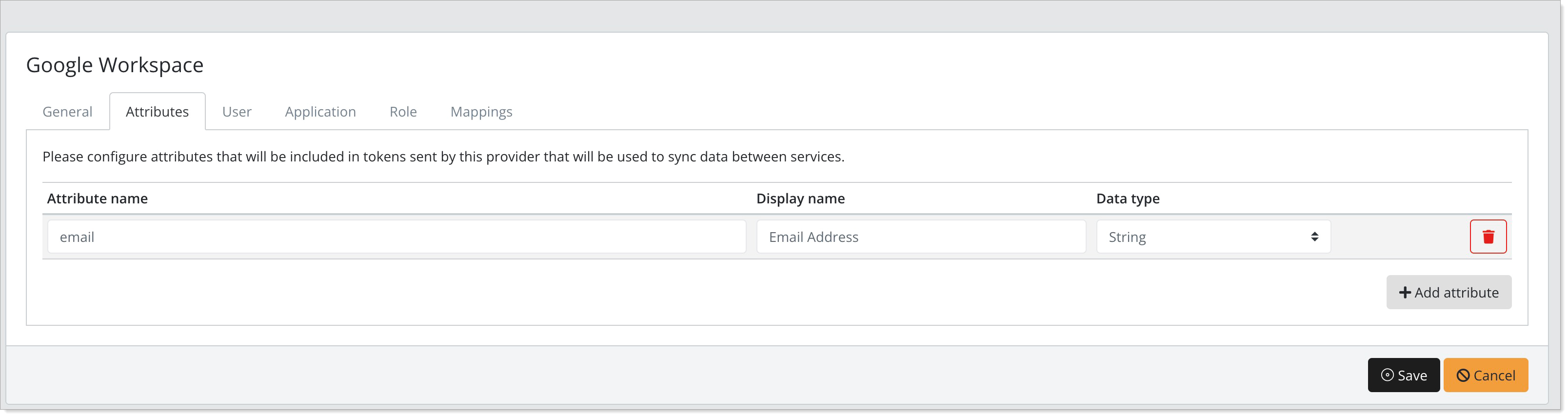The width and height of the screenshot is (1568, 417).
Task: Click the Data type column header
Action: point(1127,199)
